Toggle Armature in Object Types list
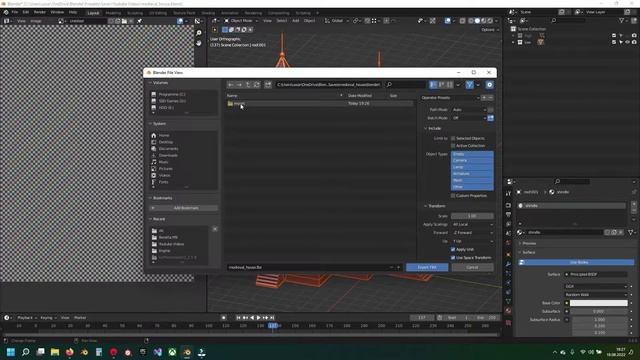Image resolution: width=640 pixels, height=360 pixels. 472,173
